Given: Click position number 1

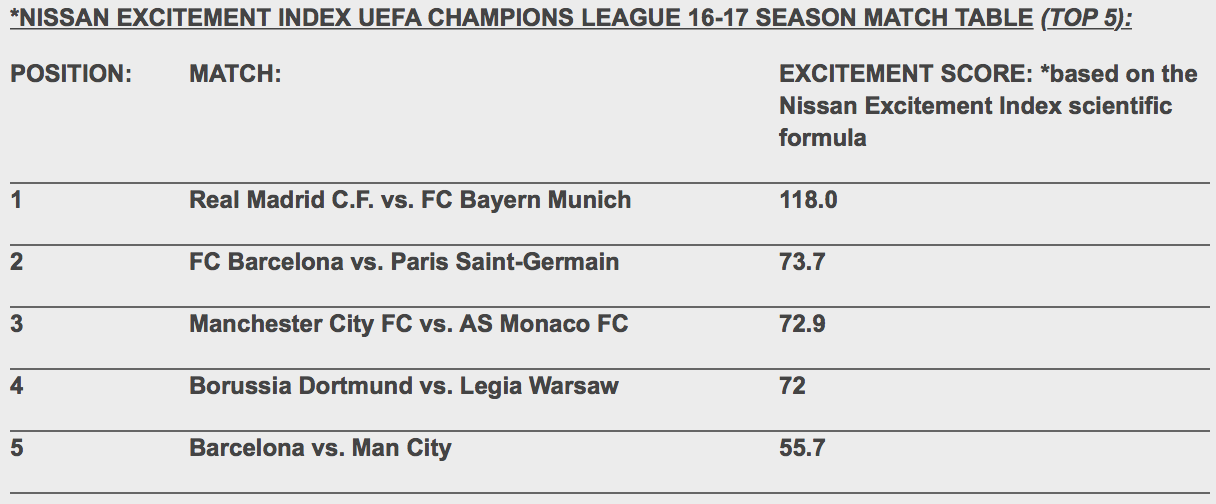Looking at the screenshot, I should pyautogui.click(x=16, y=200).
